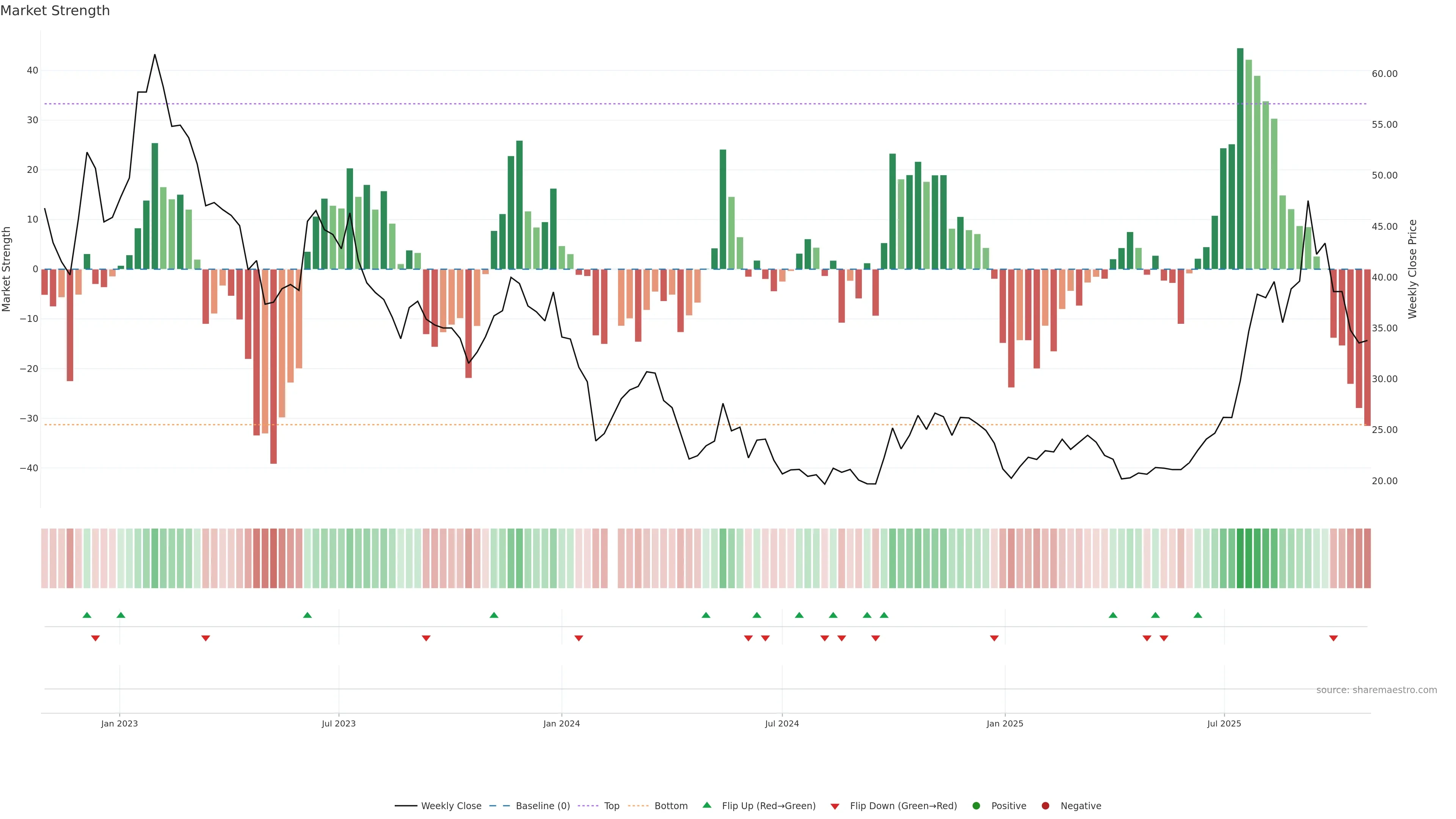Click the source: sharemaestro.com text
Screen dimensions: 1456x819
(x=1376, y=690)
